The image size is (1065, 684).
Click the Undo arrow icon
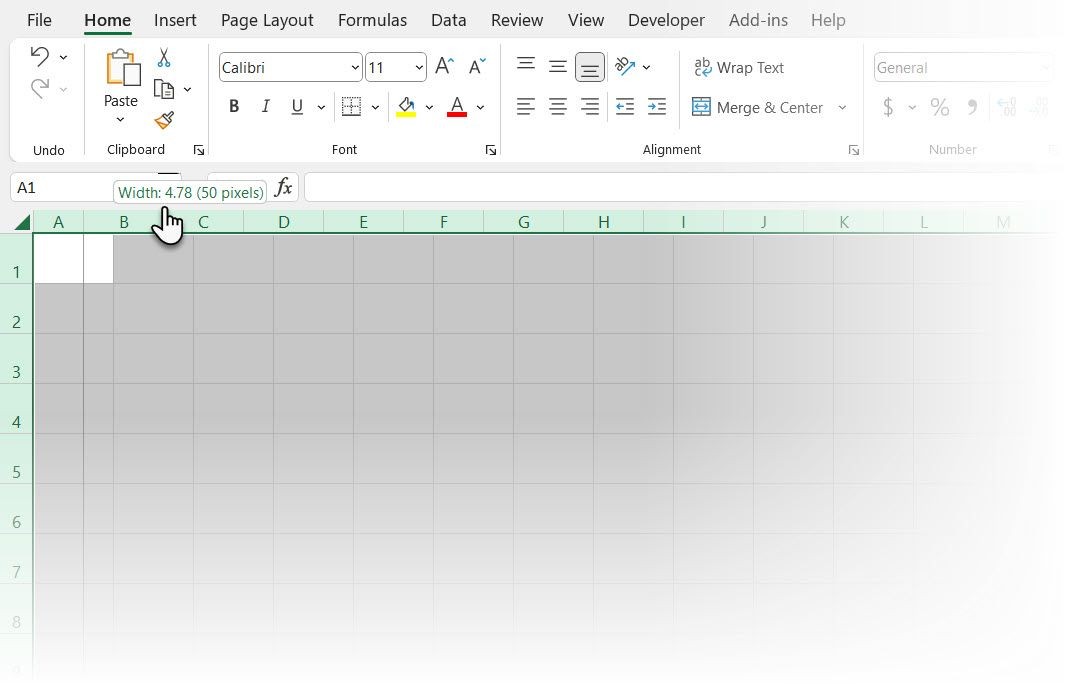point(39,56)
